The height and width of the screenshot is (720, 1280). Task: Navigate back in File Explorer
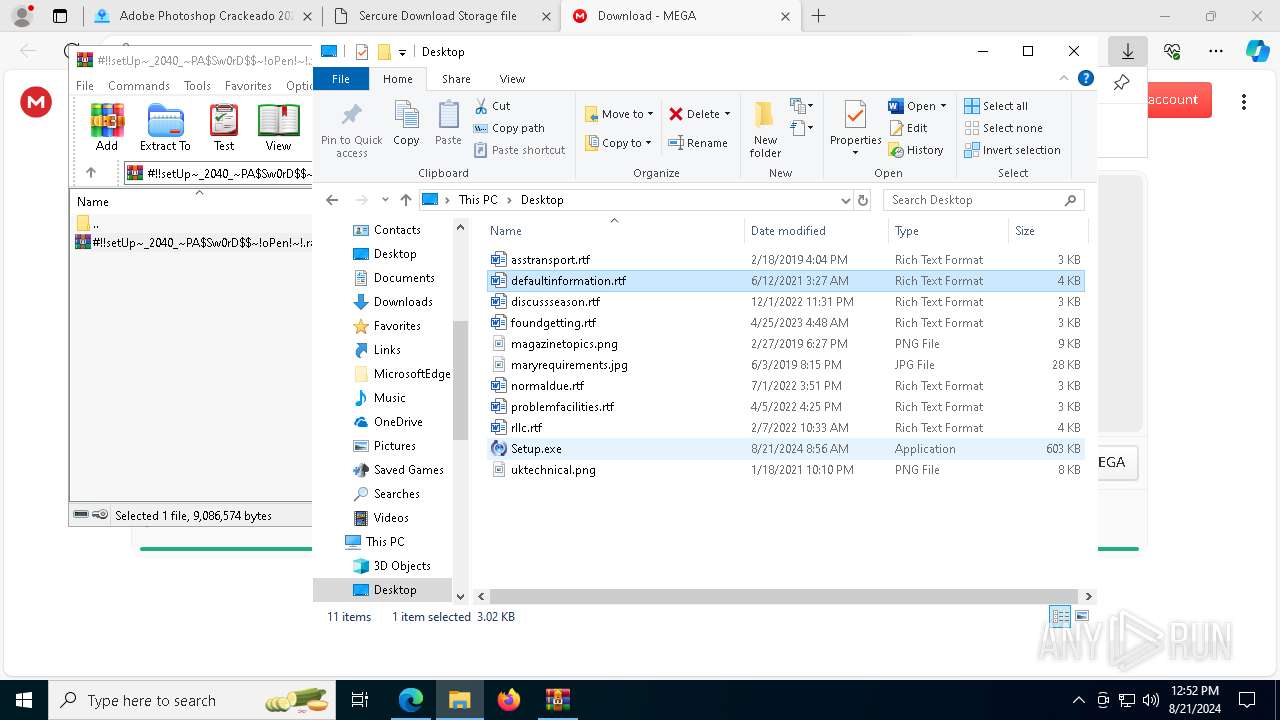pyautogui.click(x=332, y=200)
